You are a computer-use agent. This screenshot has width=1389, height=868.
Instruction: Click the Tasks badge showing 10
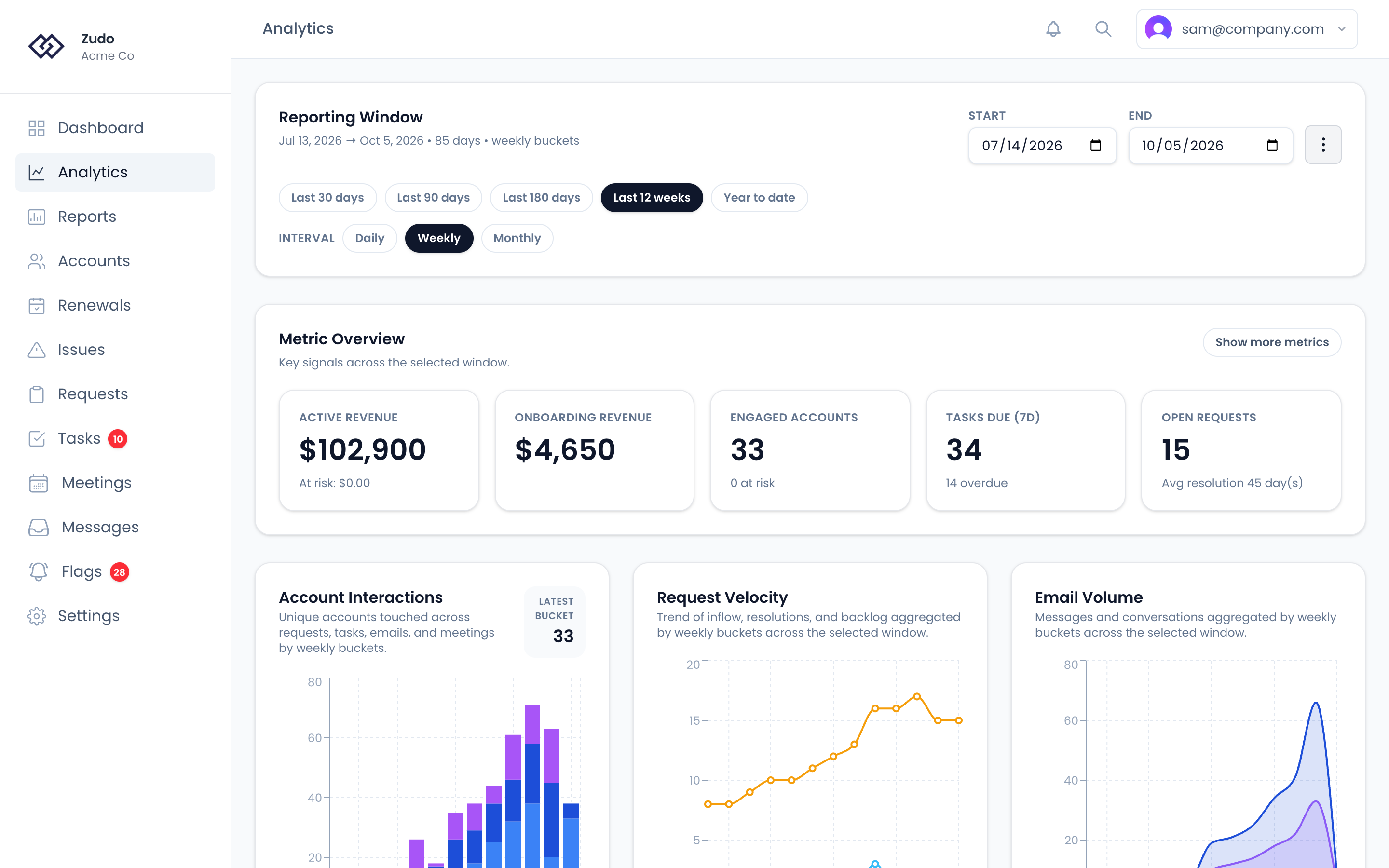point(118,439)
